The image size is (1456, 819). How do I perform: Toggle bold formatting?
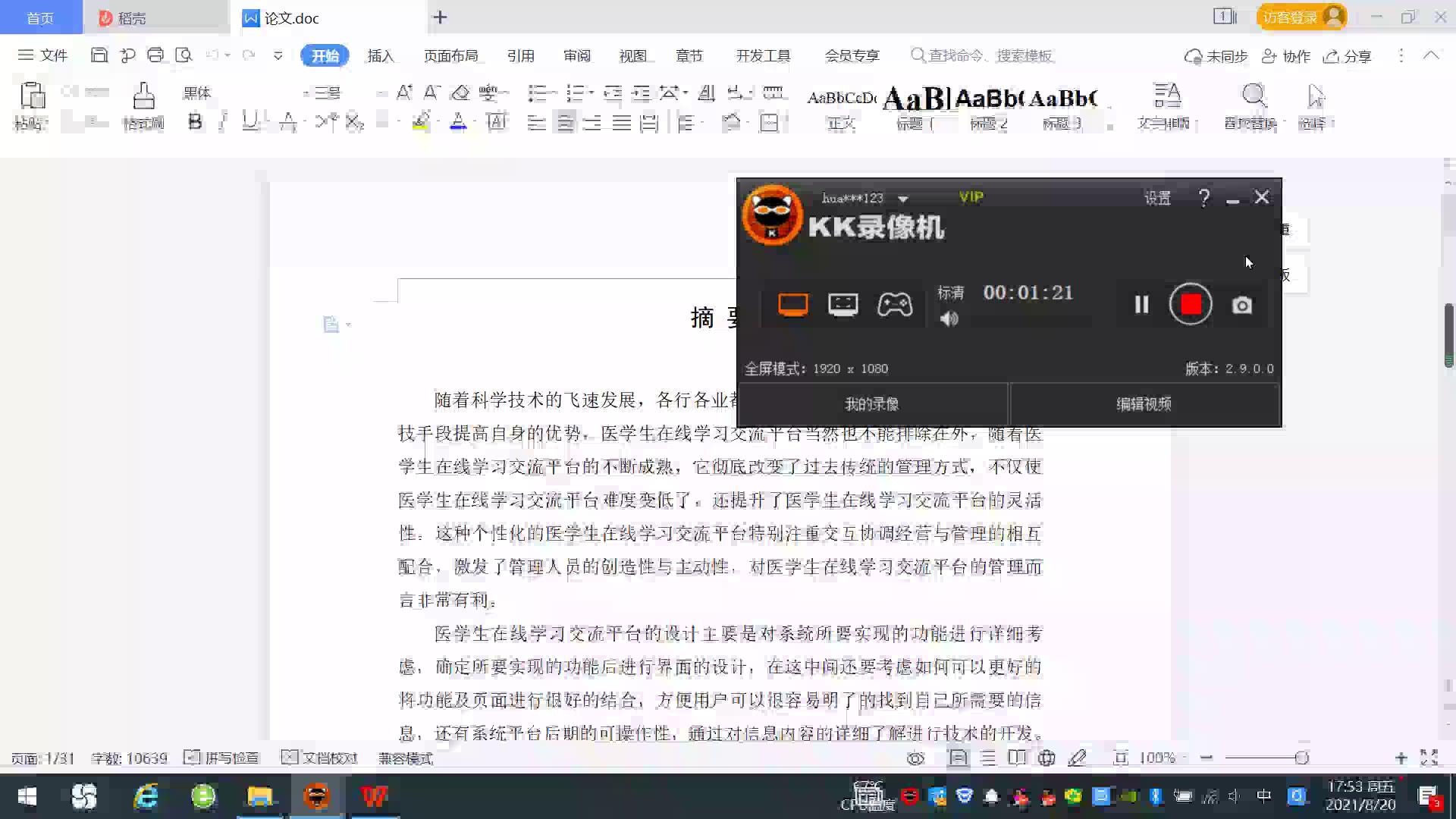click(195, 121)
